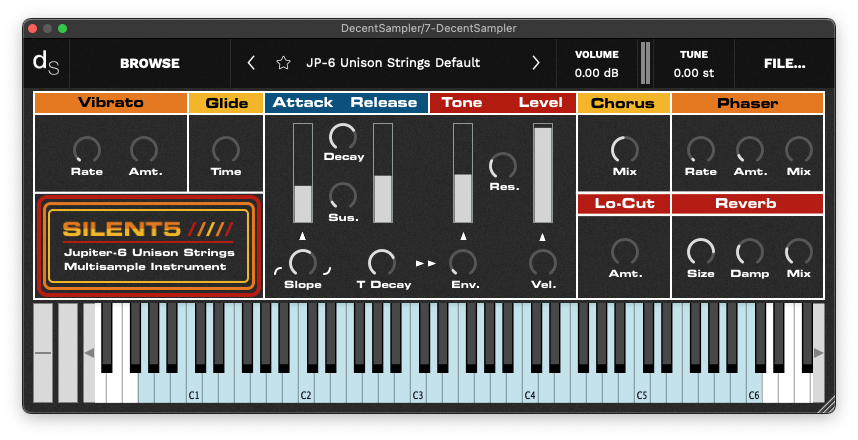Click the Slope knob
Image resolution: width=858 pixels, height=440 pixels.
point(303,263)
